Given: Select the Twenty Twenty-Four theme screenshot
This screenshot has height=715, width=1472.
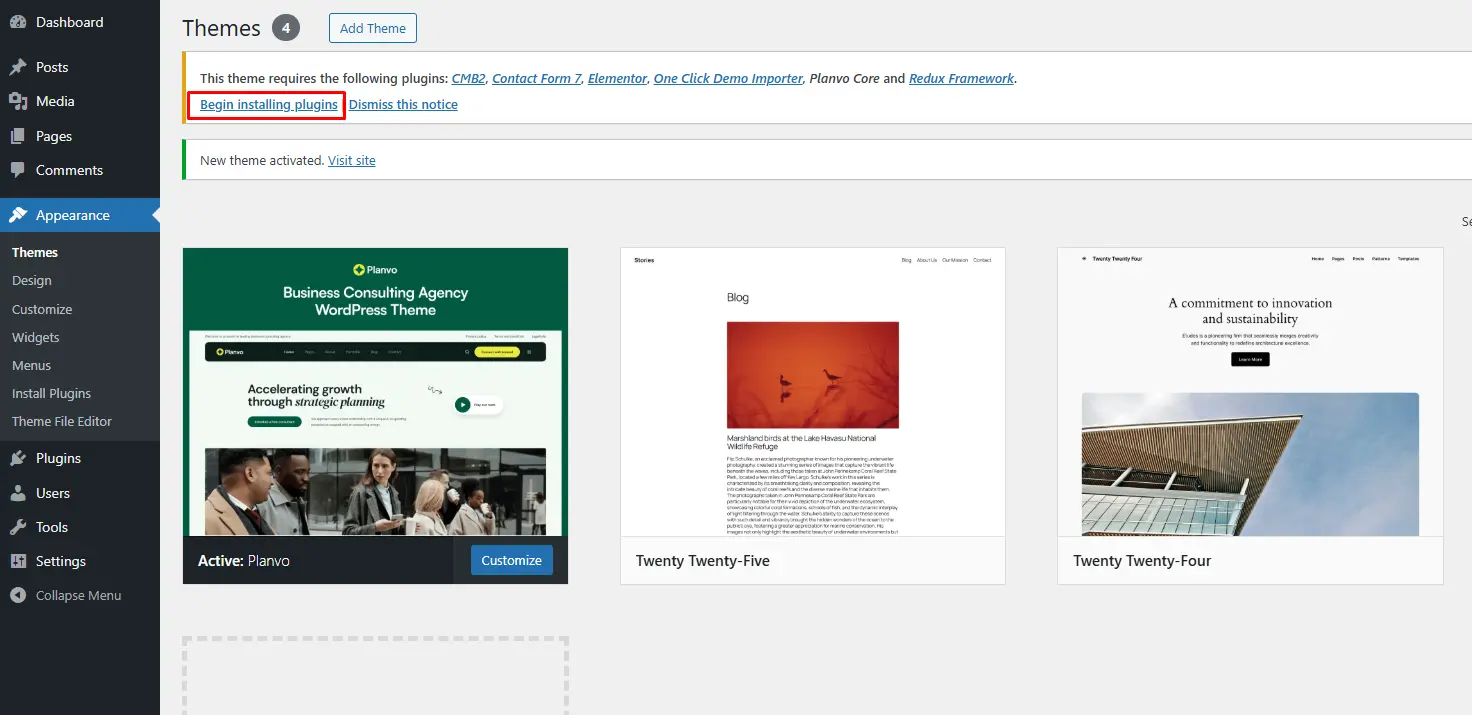Looking at the screenshot, I should 1250,392.
